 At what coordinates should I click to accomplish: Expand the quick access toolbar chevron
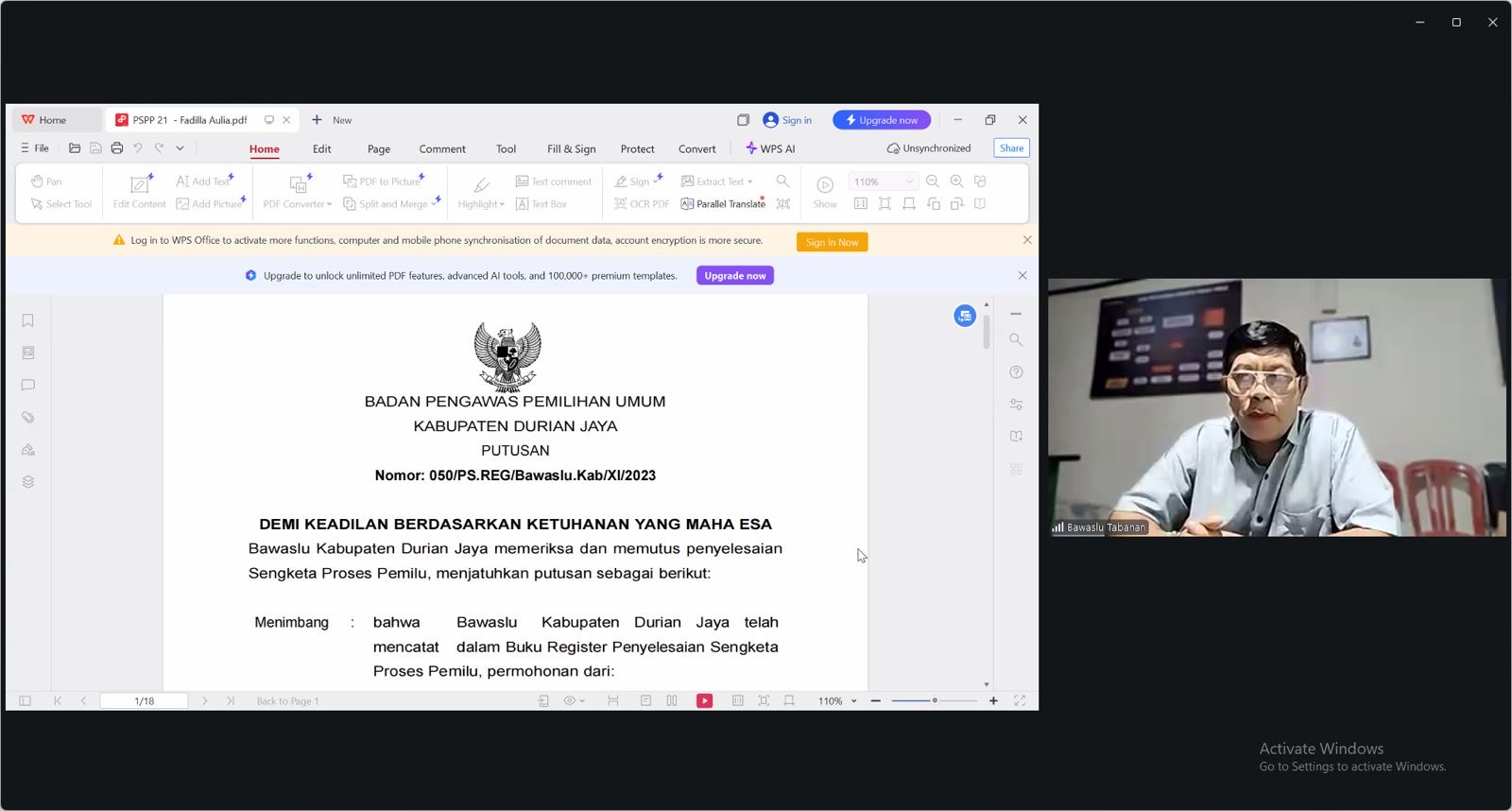click(x=180, y=148)
